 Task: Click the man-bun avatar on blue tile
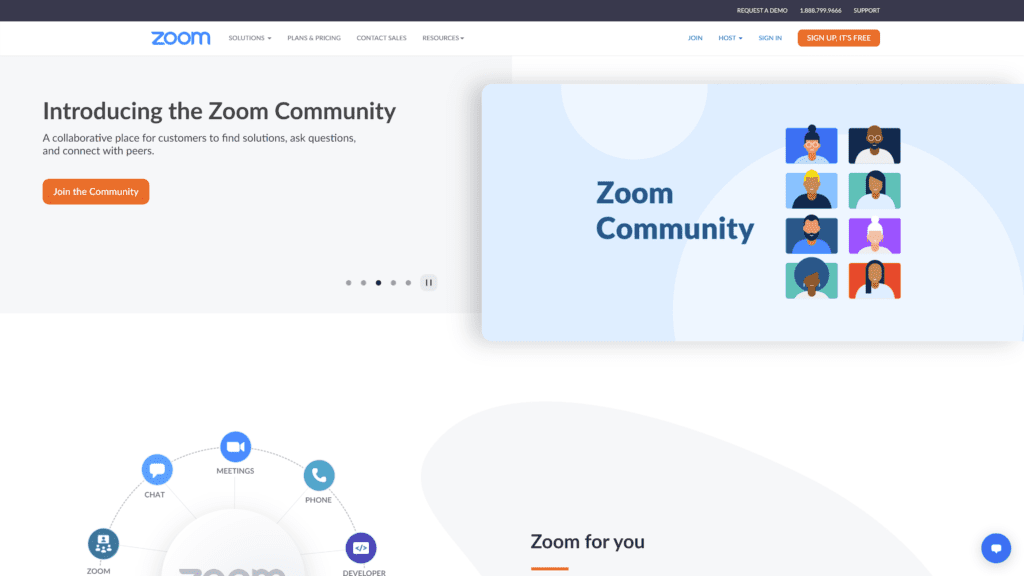(x=811, y=145)
